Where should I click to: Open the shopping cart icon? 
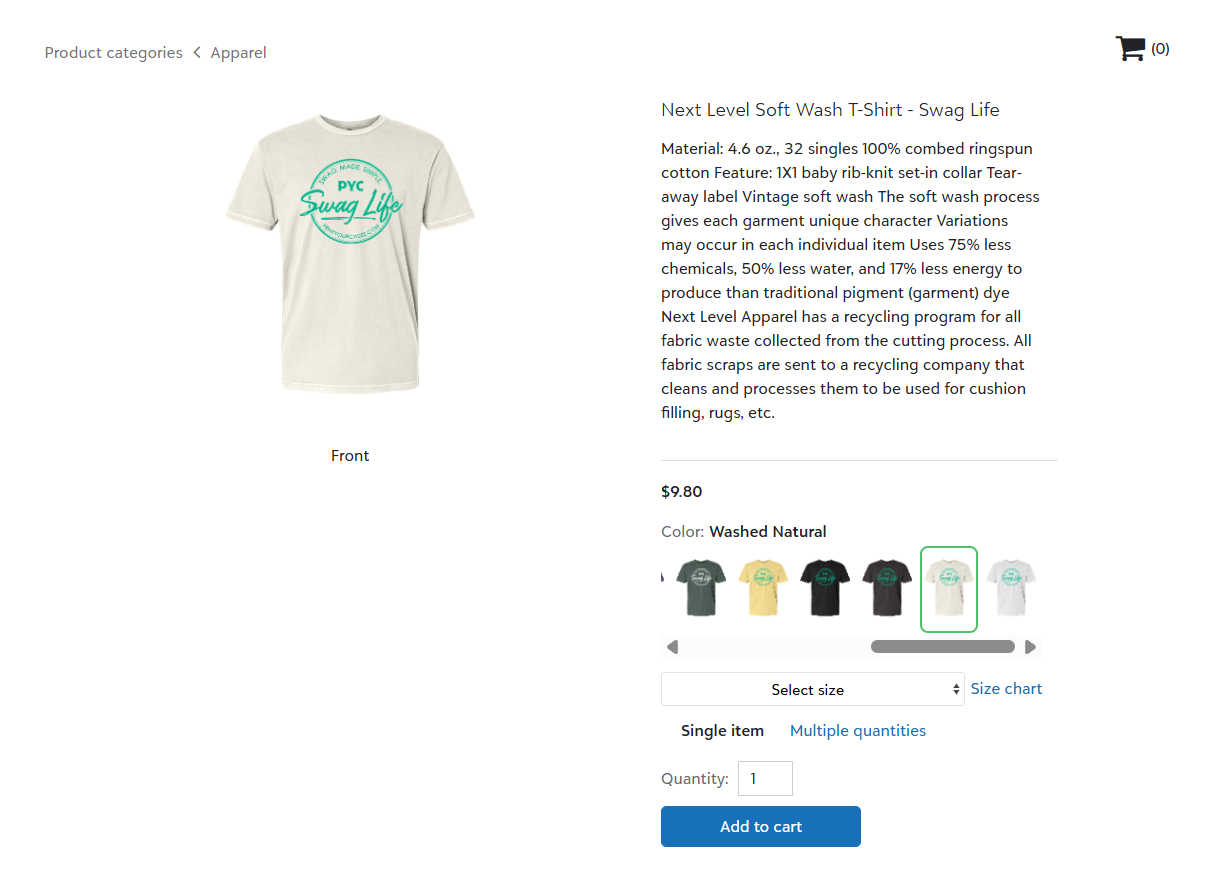click(x=1130, y=49)
